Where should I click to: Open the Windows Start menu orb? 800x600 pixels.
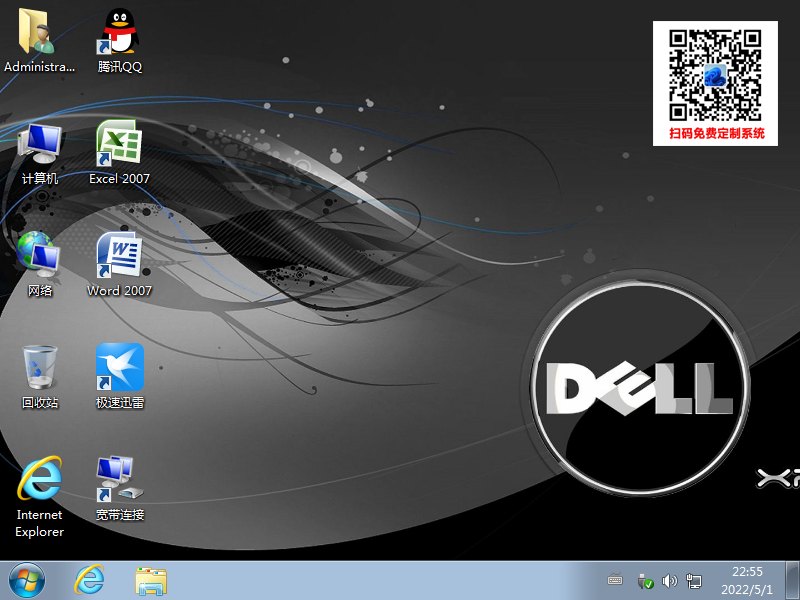click(27, 581)
